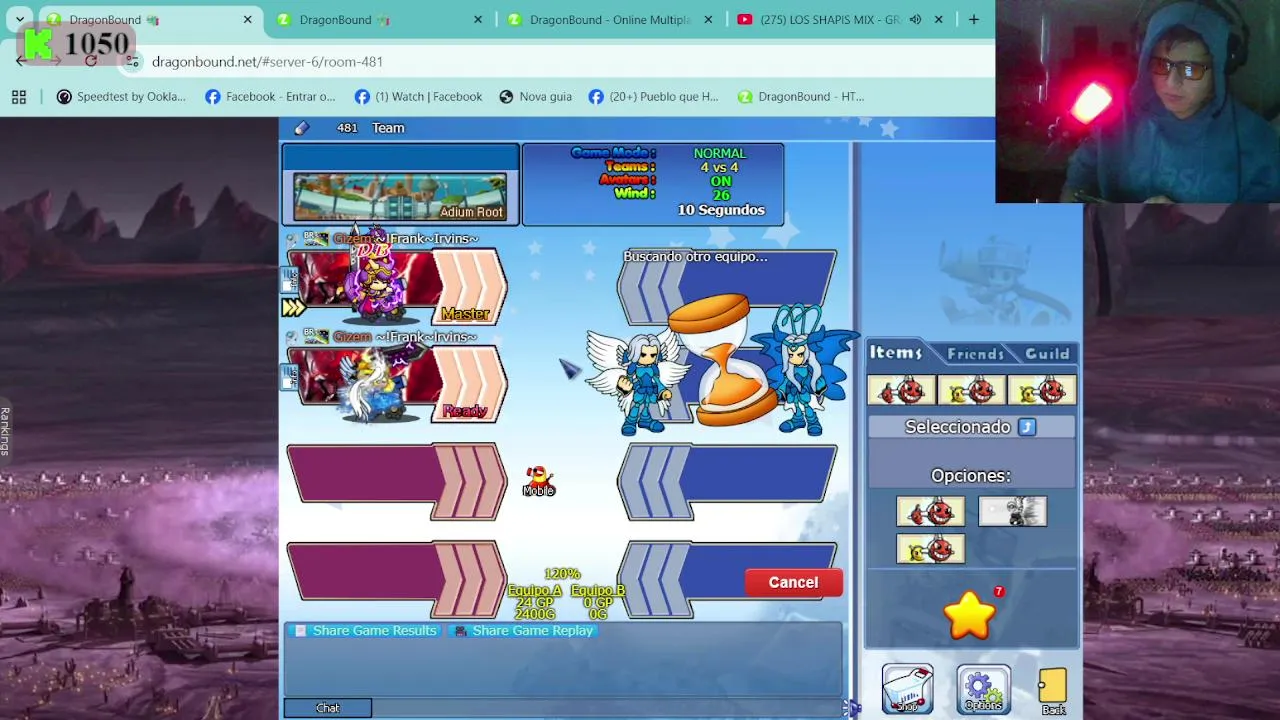This screenshot has width=1280, height=720.
Task: Switch to the Friends tab
Action: coord(975,353)
